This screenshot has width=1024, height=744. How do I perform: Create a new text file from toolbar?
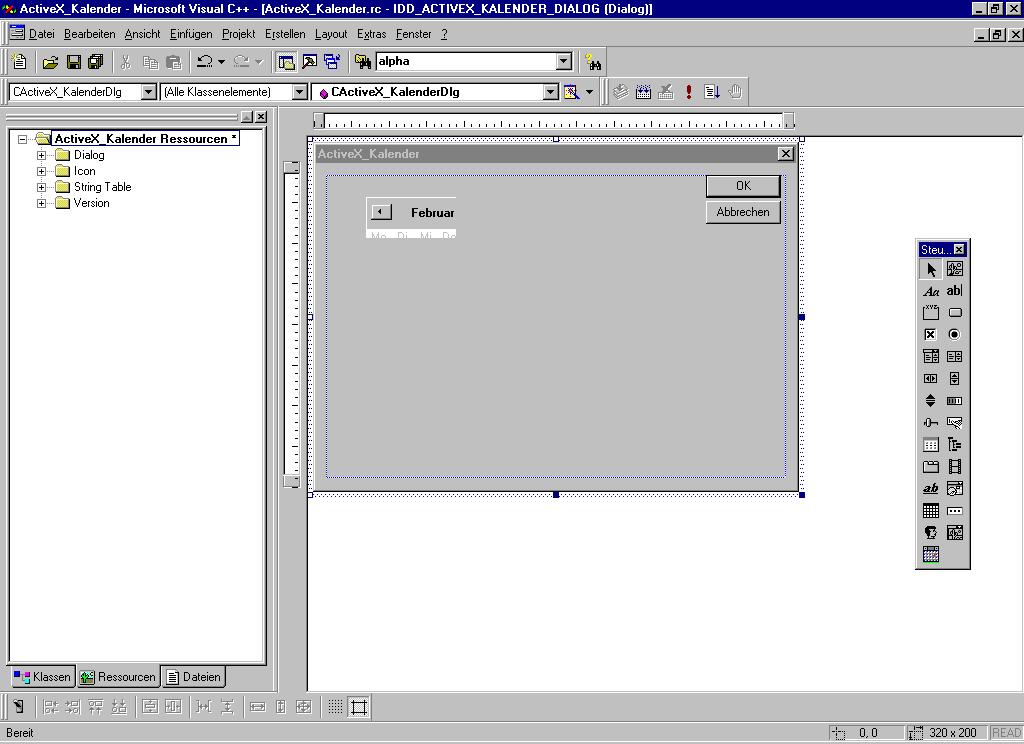click(19, 62)
